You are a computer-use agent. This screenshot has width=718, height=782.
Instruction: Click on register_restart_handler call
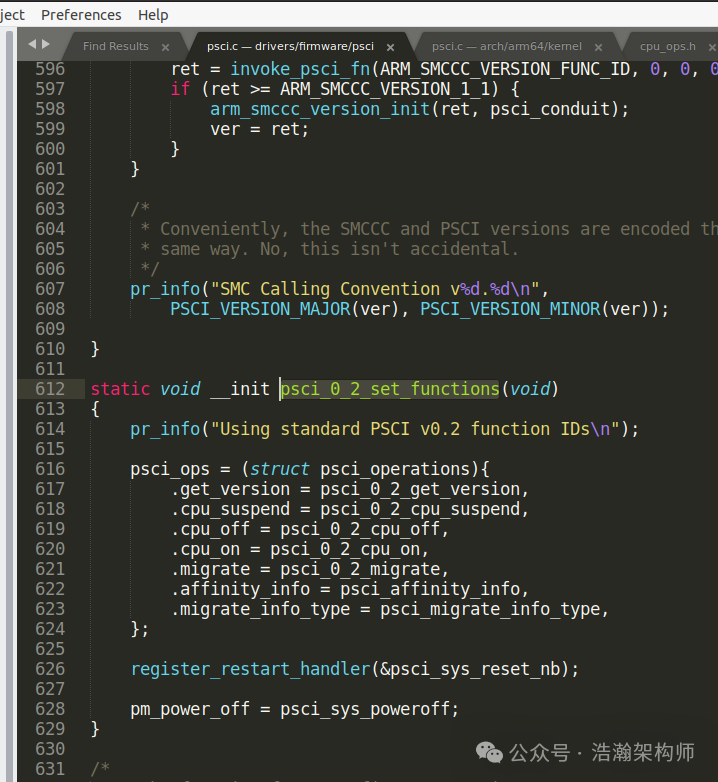[x=250, y=669]
